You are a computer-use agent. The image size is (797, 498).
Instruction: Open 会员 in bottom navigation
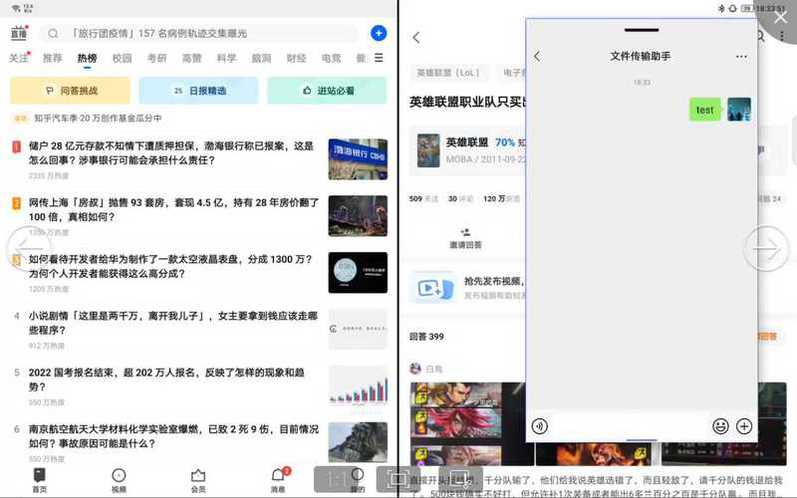[x=198, y=480]
